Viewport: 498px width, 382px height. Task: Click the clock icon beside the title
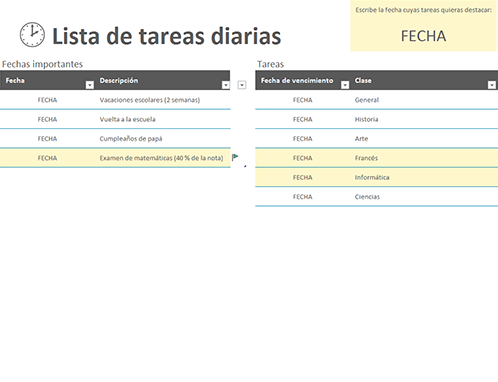pyautogui.click(x=32, y=35)
